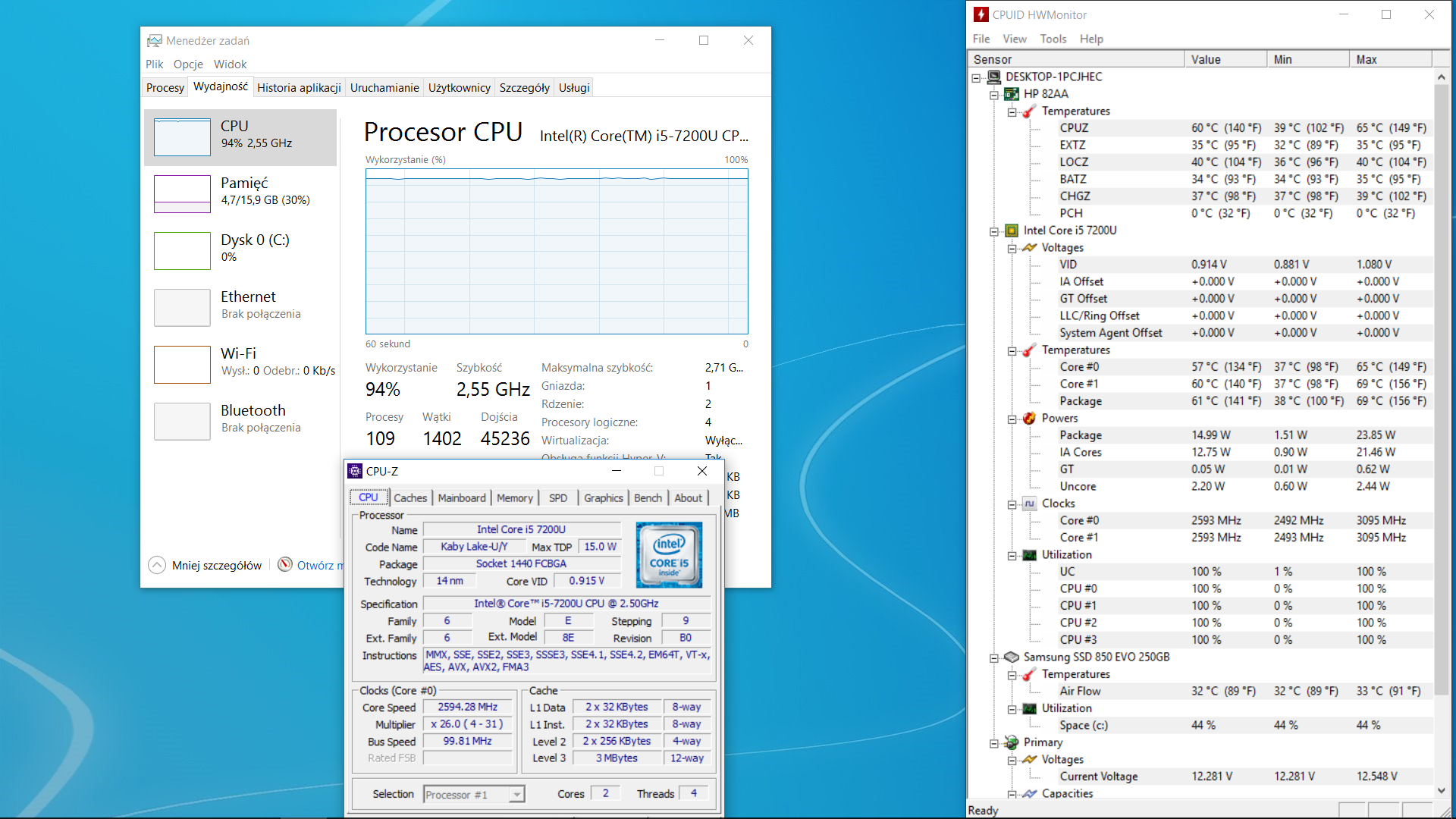Collapse the HP 82AA tree node

pos(994,95)
